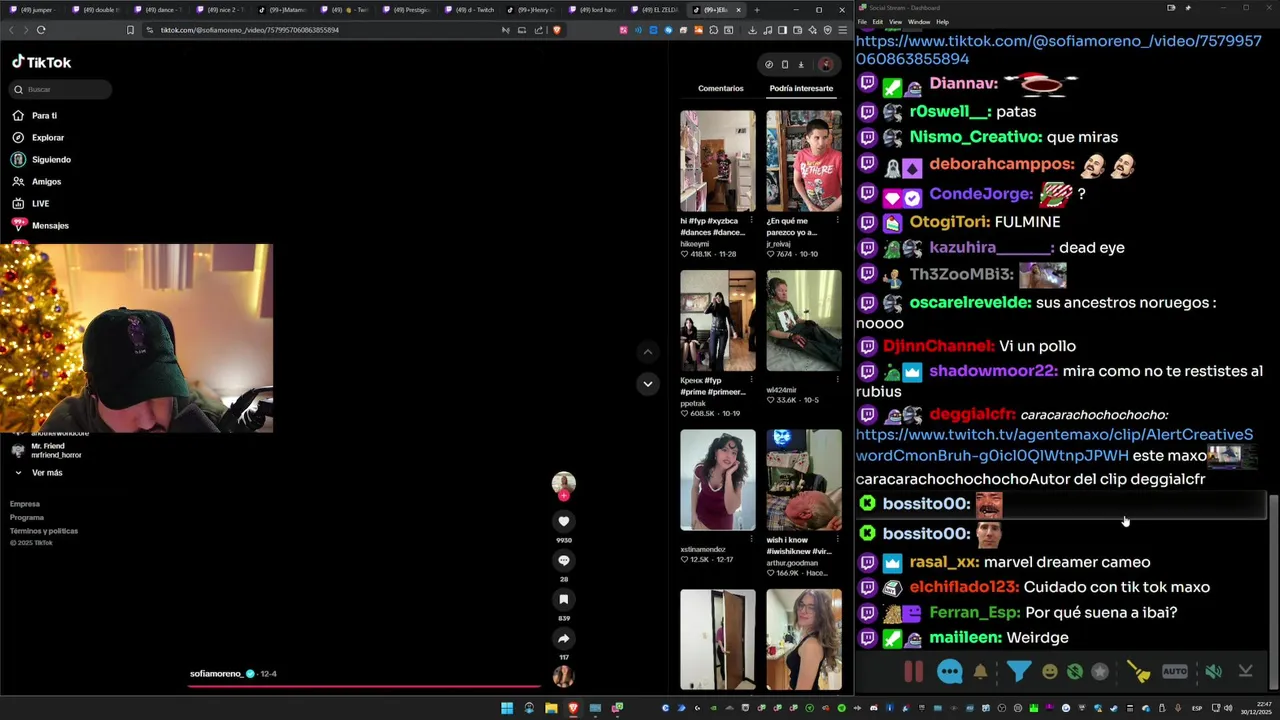The image size is (1280, 720).
Task: Open the xstinamendez recommended video thumbnail
Action: [717, 480]
